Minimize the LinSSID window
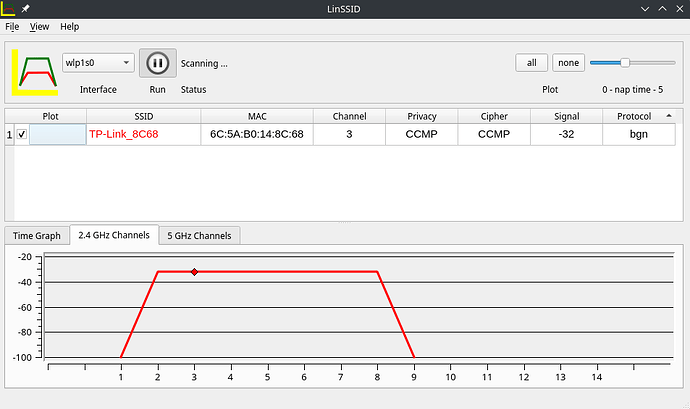 (x=645, y=9)
